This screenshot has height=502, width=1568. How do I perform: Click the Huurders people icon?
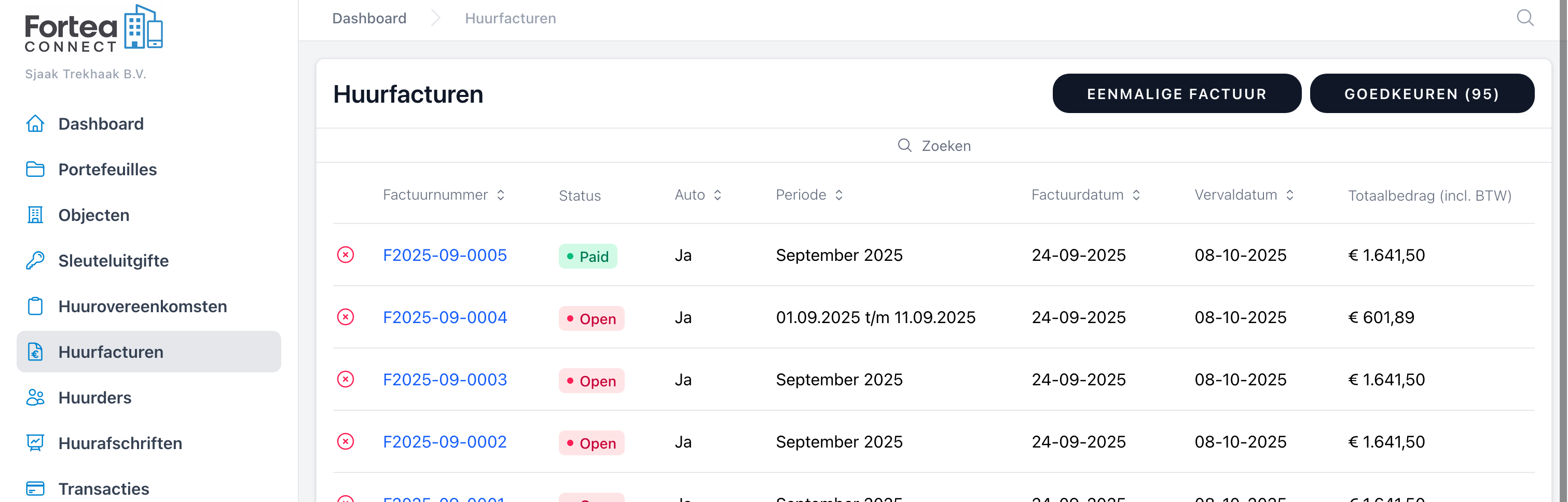(x=35, y=397)
